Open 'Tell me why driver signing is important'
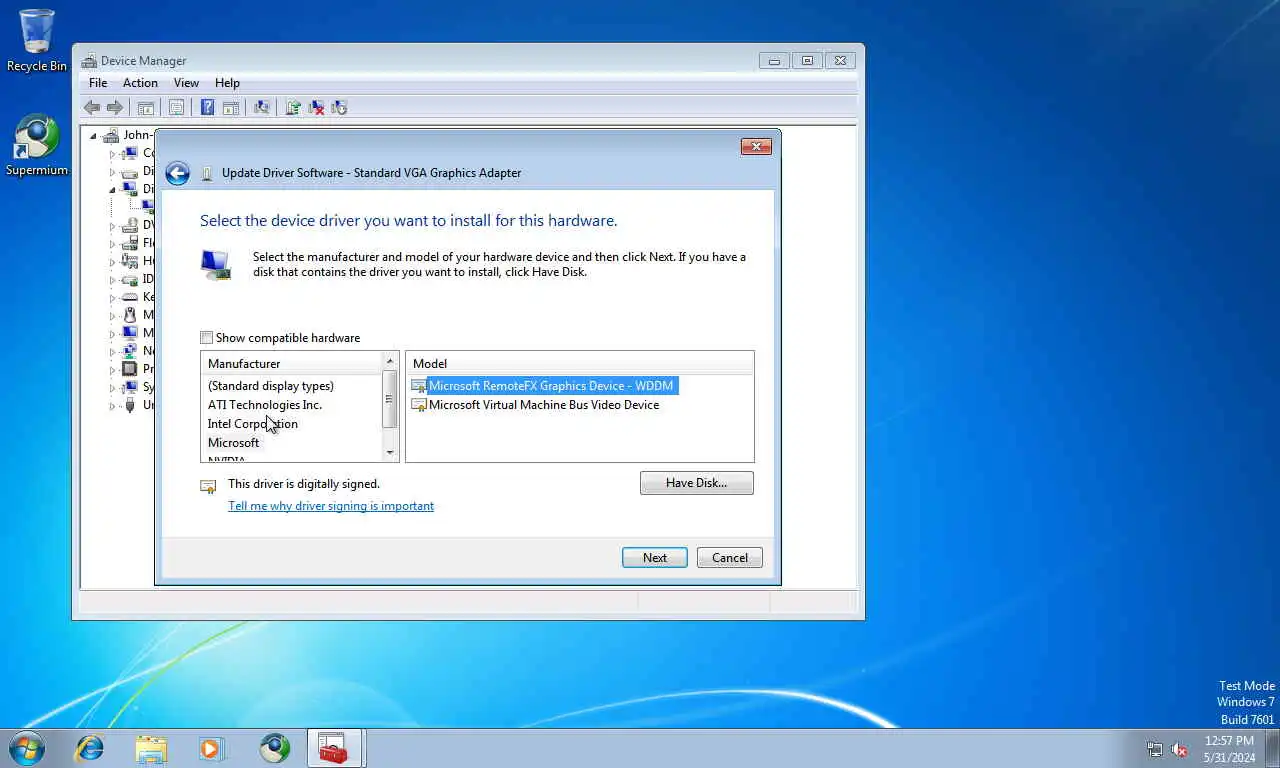 pos(331,506)
